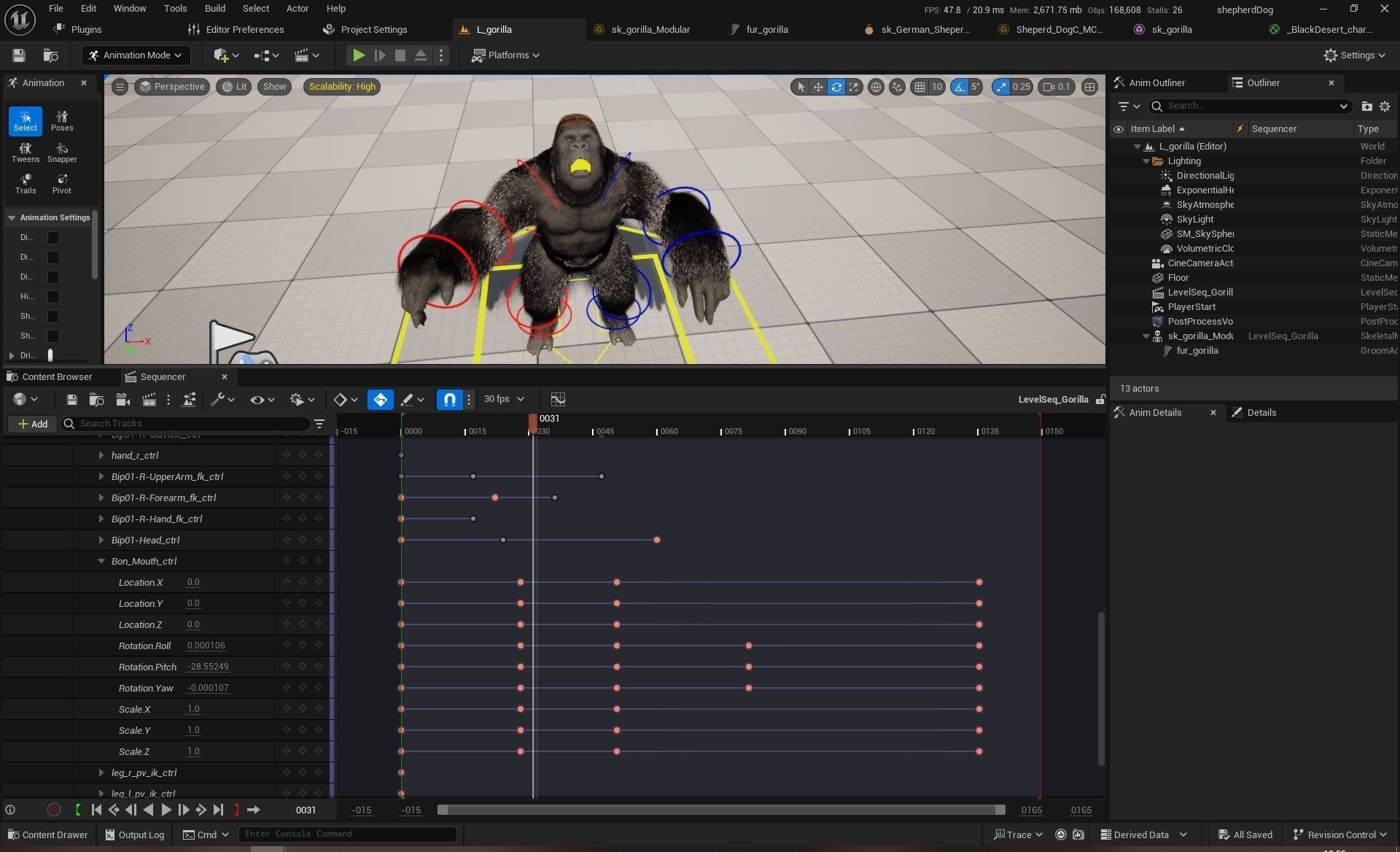Screen dimensions: 1400x852
Task: Enable the record button in playback controls
Action: (x=53, y=810)
